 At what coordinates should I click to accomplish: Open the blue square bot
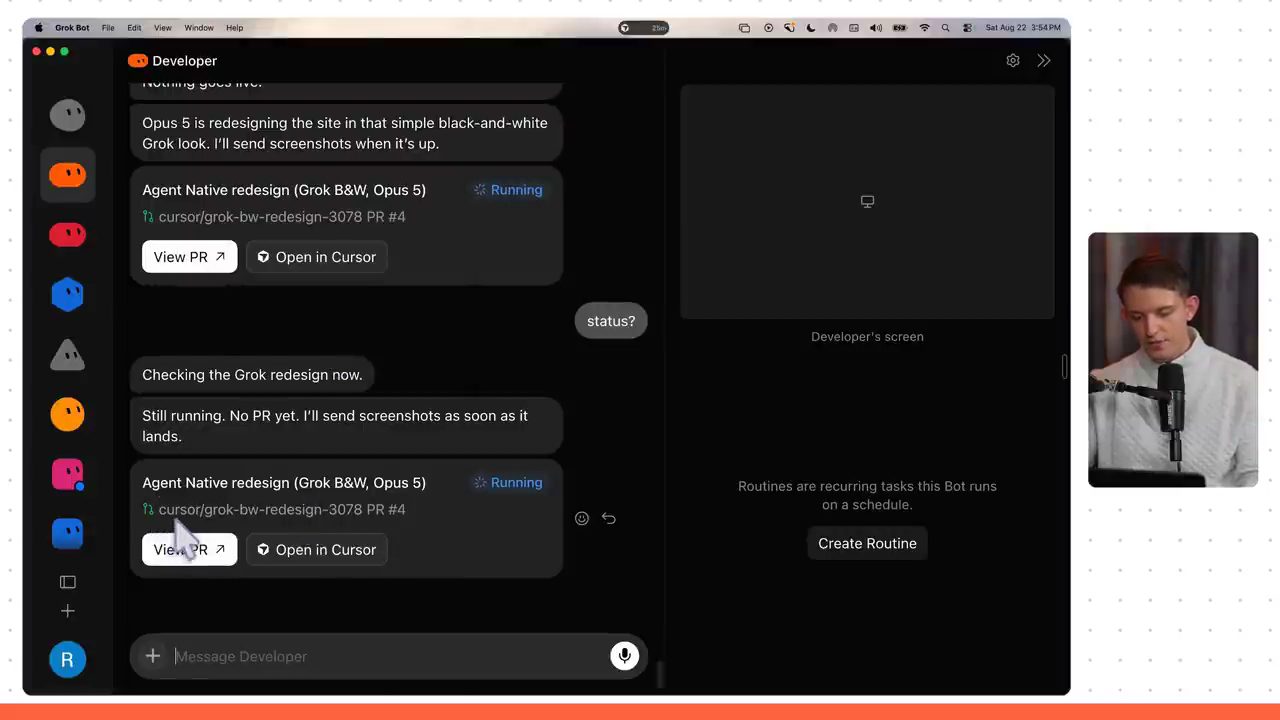[x=68, y=534]
